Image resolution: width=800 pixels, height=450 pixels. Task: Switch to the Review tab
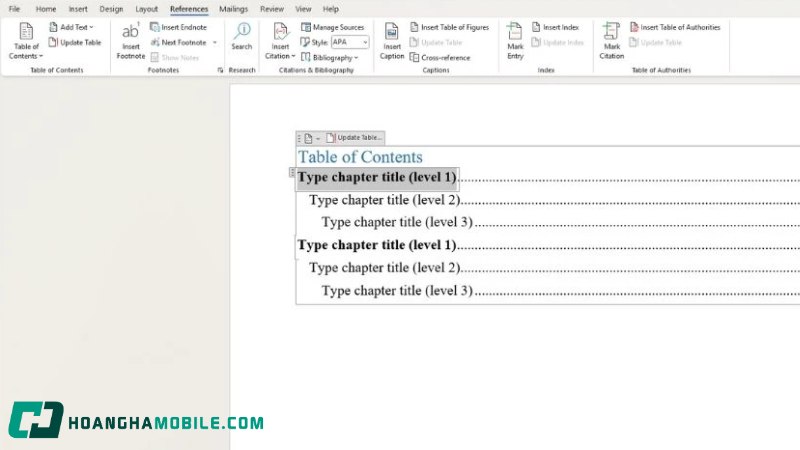coord(271,9)
